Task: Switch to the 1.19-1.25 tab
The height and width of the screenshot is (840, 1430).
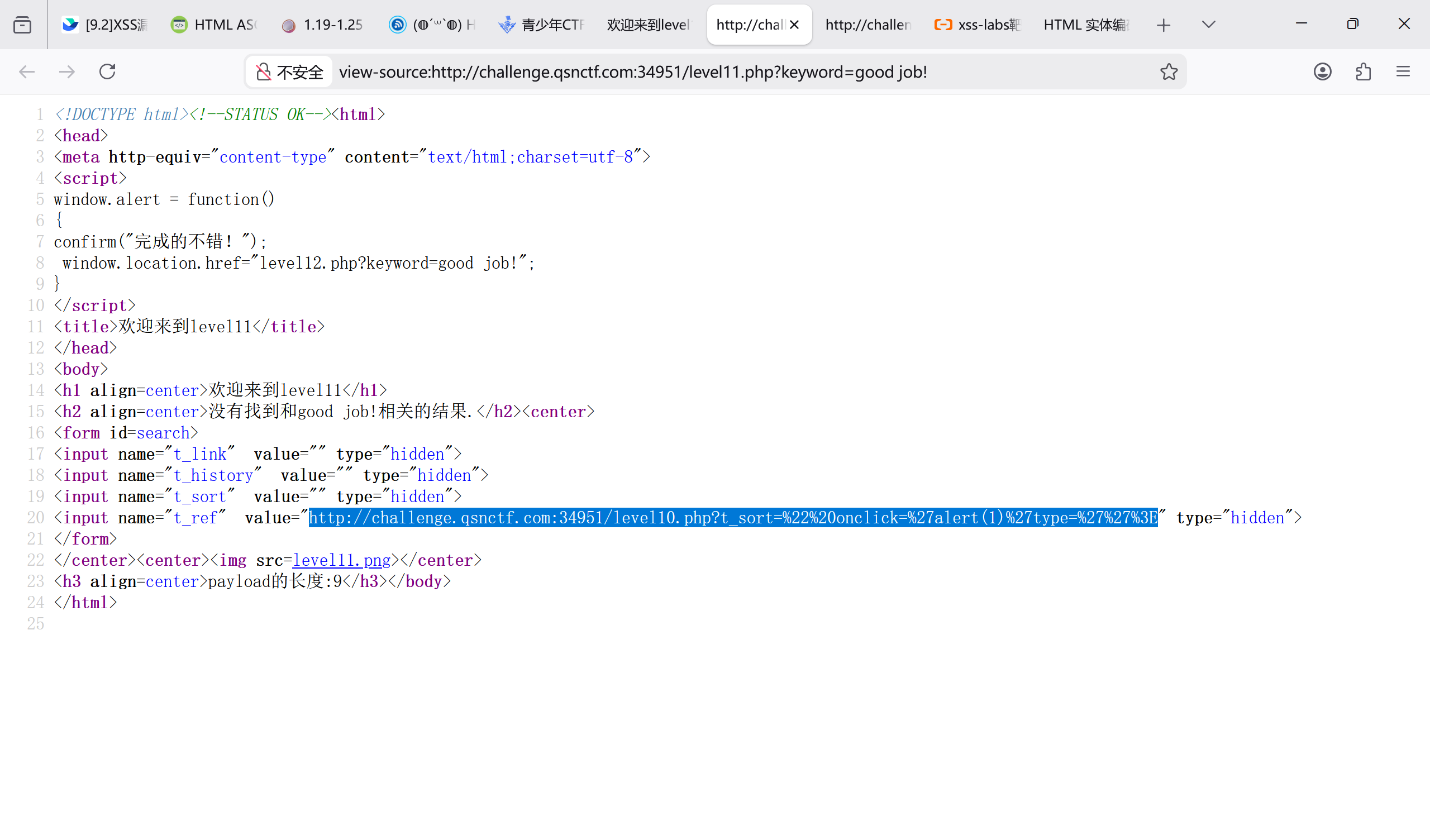Action: click(x=322, y=25)
